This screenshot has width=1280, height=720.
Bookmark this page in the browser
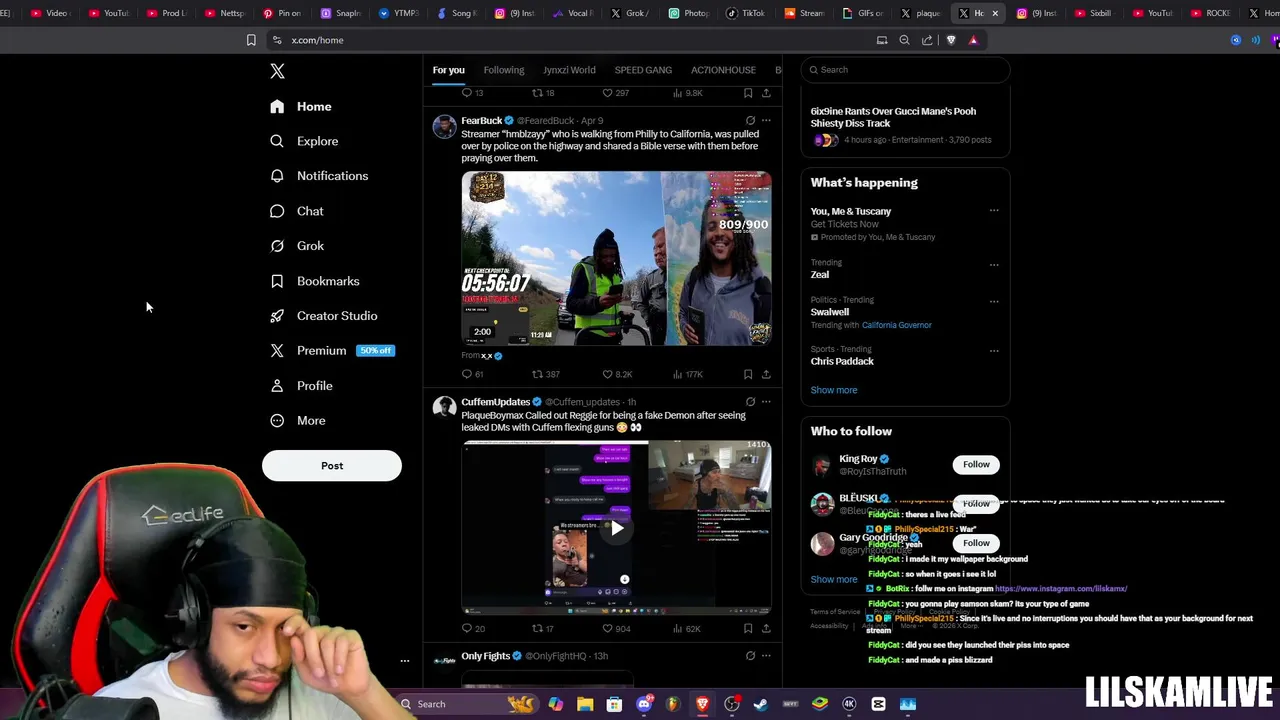tap(251, 40)
